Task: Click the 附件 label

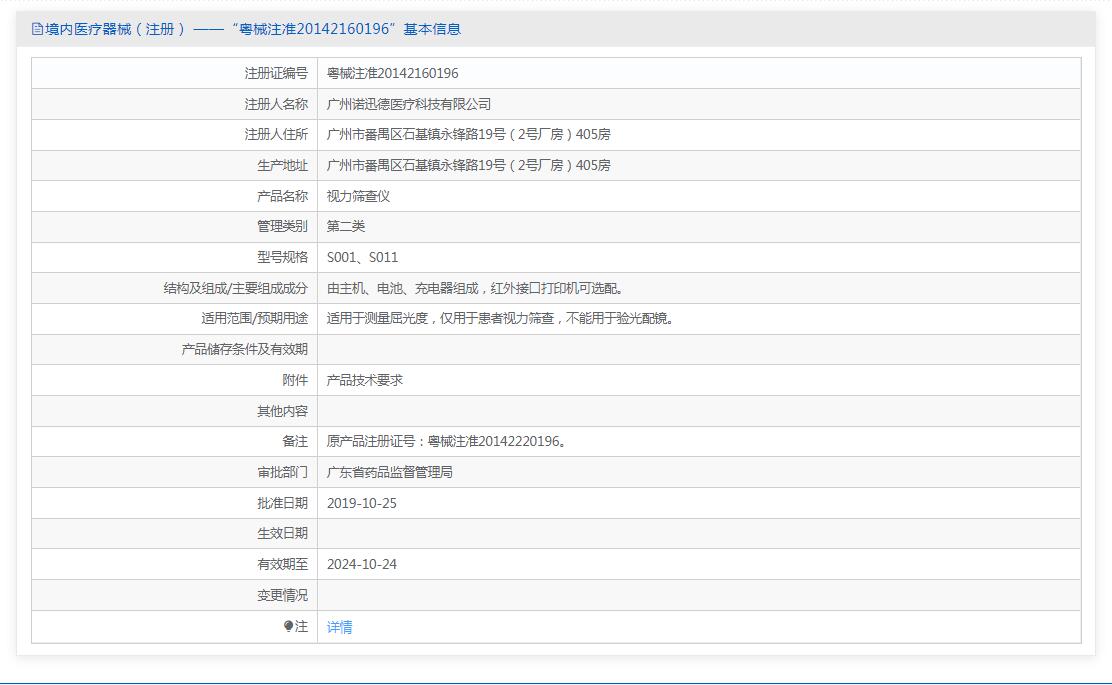Action: tap(295, 381)
